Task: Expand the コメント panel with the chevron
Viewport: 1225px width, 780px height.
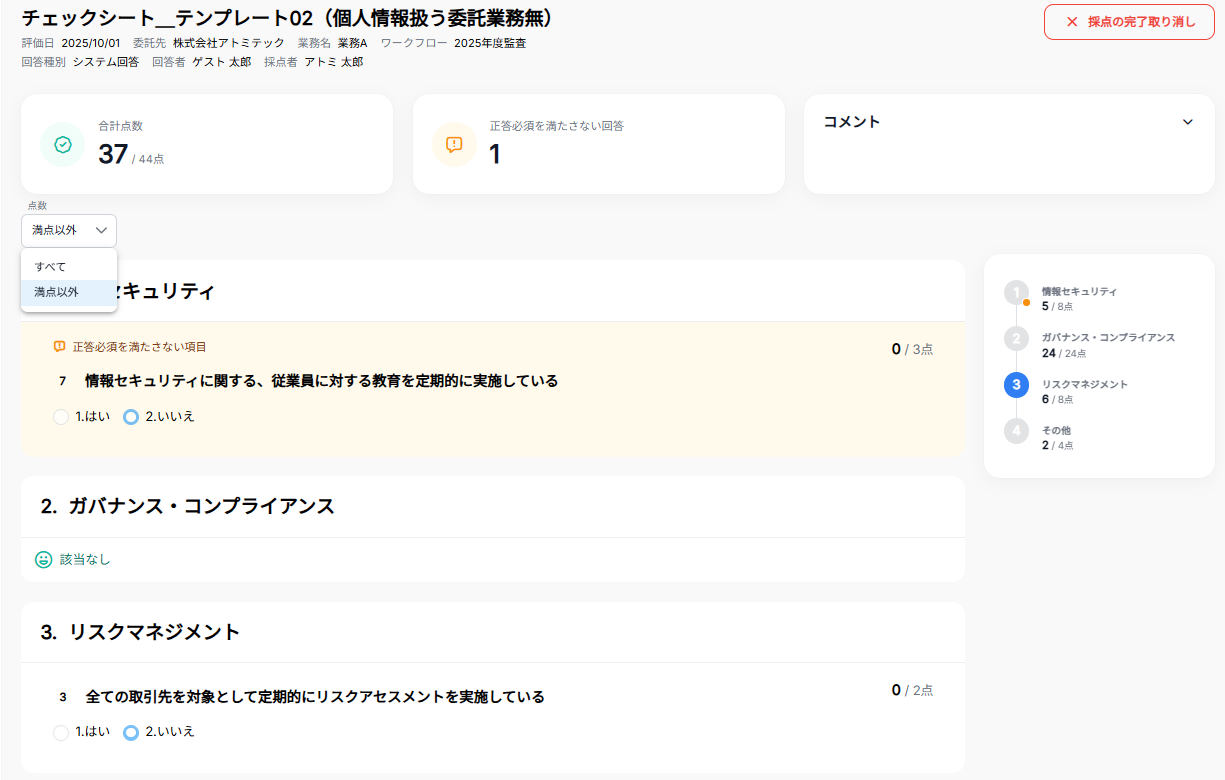Action: 1187,122
